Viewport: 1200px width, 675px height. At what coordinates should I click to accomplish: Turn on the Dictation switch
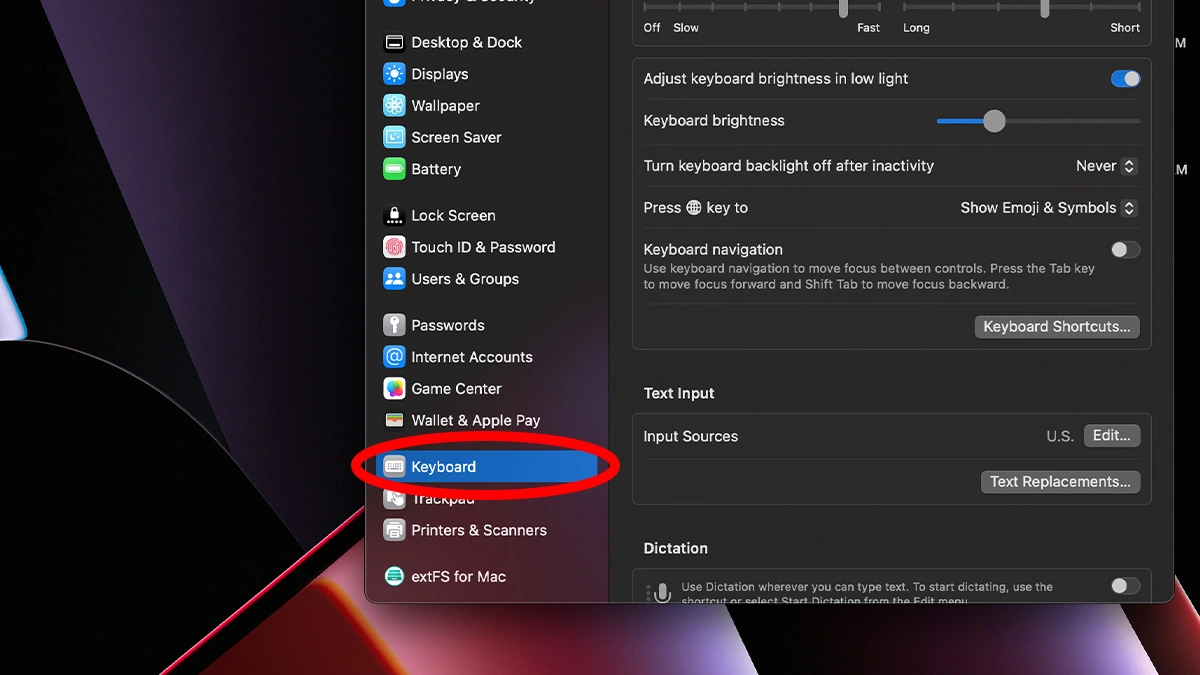[1125, 586]
